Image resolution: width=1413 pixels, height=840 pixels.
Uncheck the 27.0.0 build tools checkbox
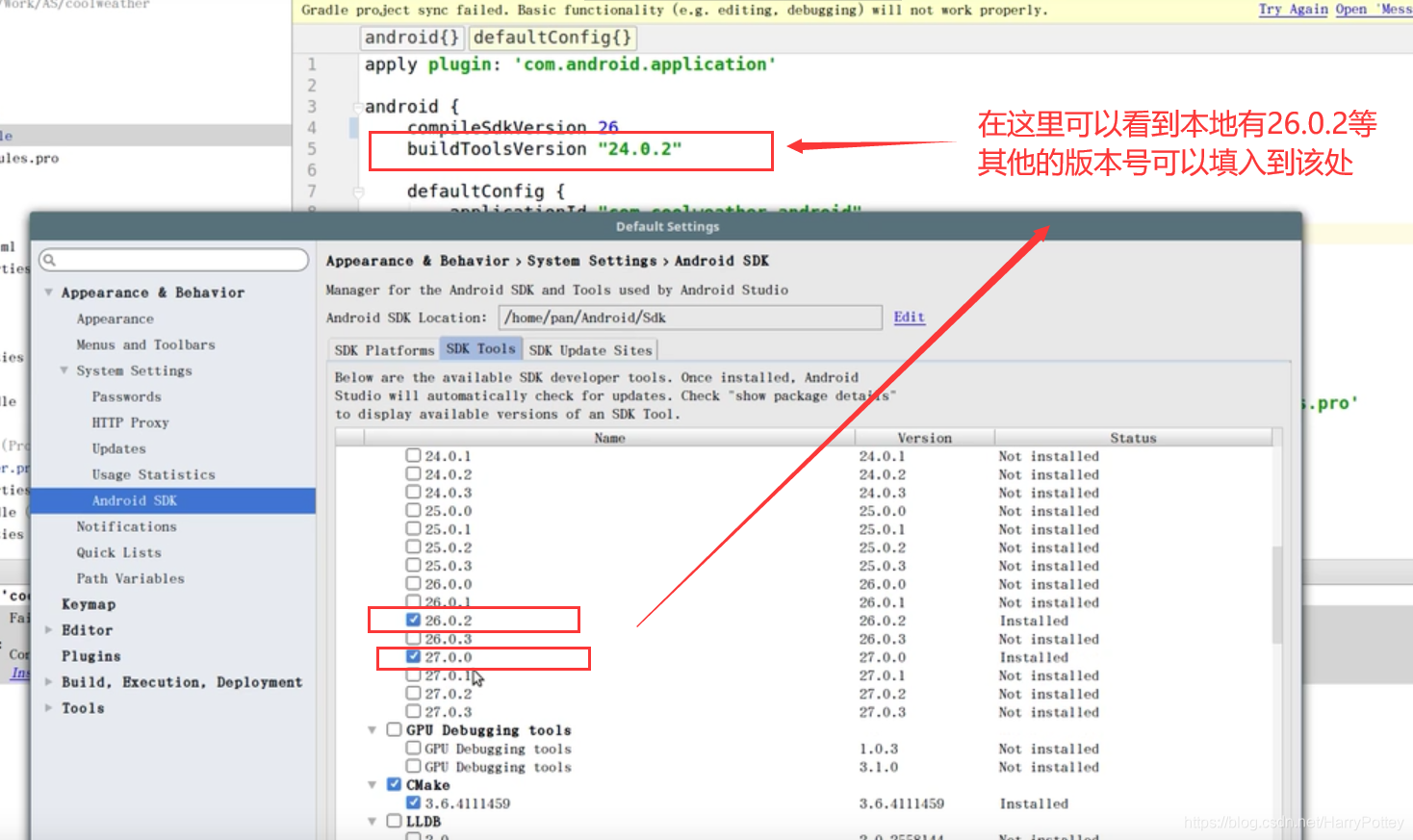[x=413, y=656]
